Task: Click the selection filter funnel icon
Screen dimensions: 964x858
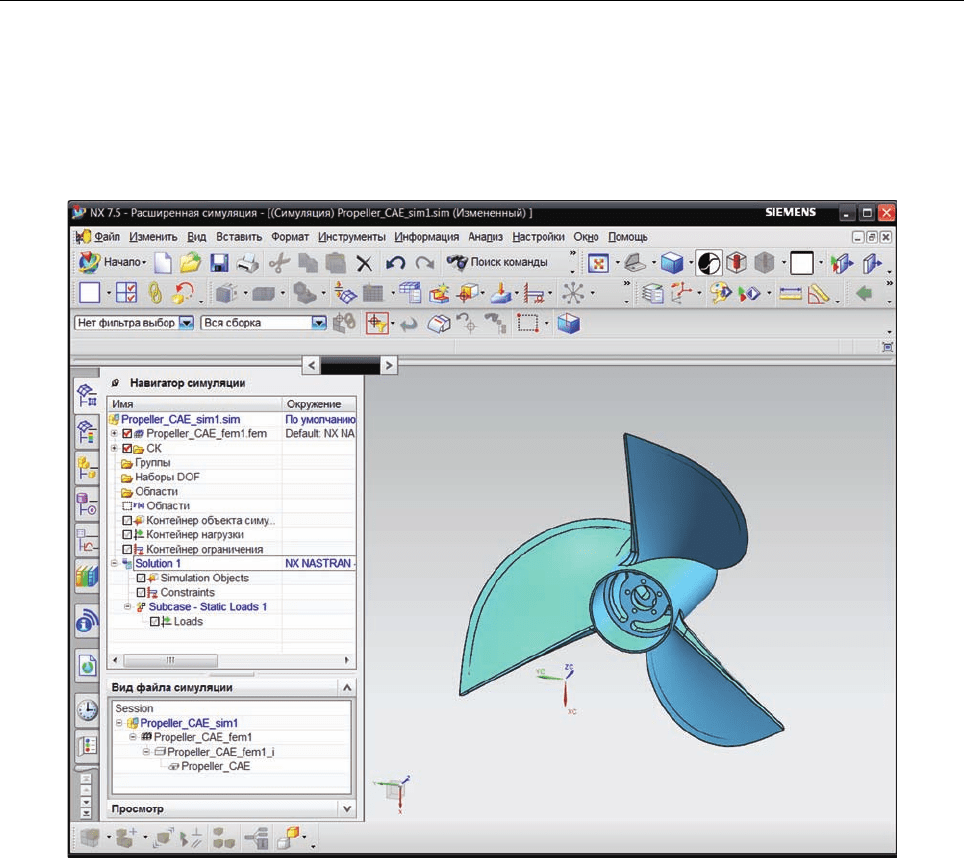Action: [x=377, y=323]
